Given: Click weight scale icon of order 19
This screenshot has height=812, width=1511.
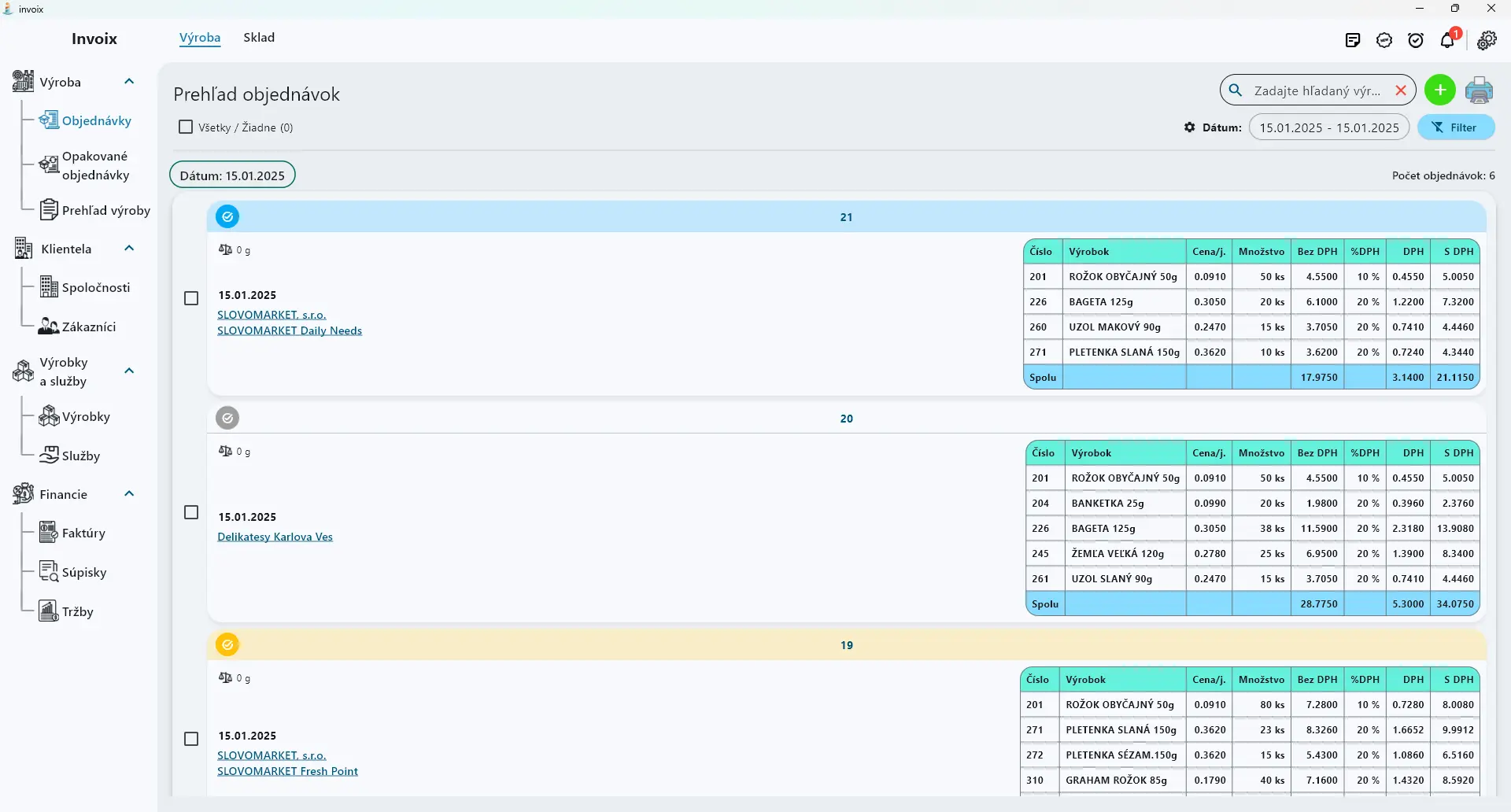Looking at the screenshot, I should [226, 678].
